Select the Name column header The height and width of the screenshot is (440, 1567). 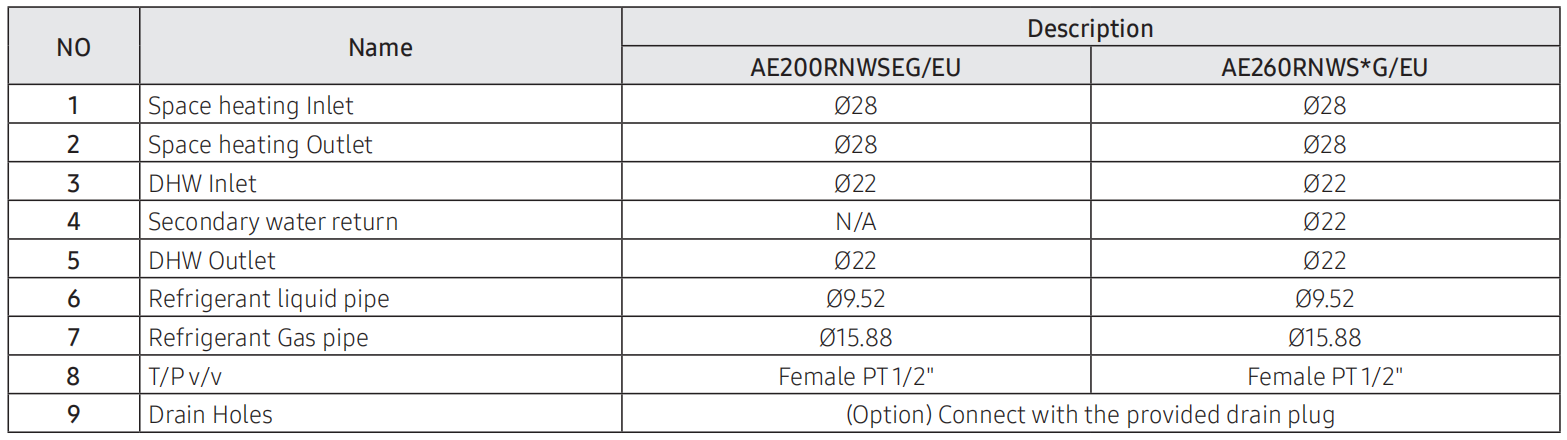(x=380, y=47)
